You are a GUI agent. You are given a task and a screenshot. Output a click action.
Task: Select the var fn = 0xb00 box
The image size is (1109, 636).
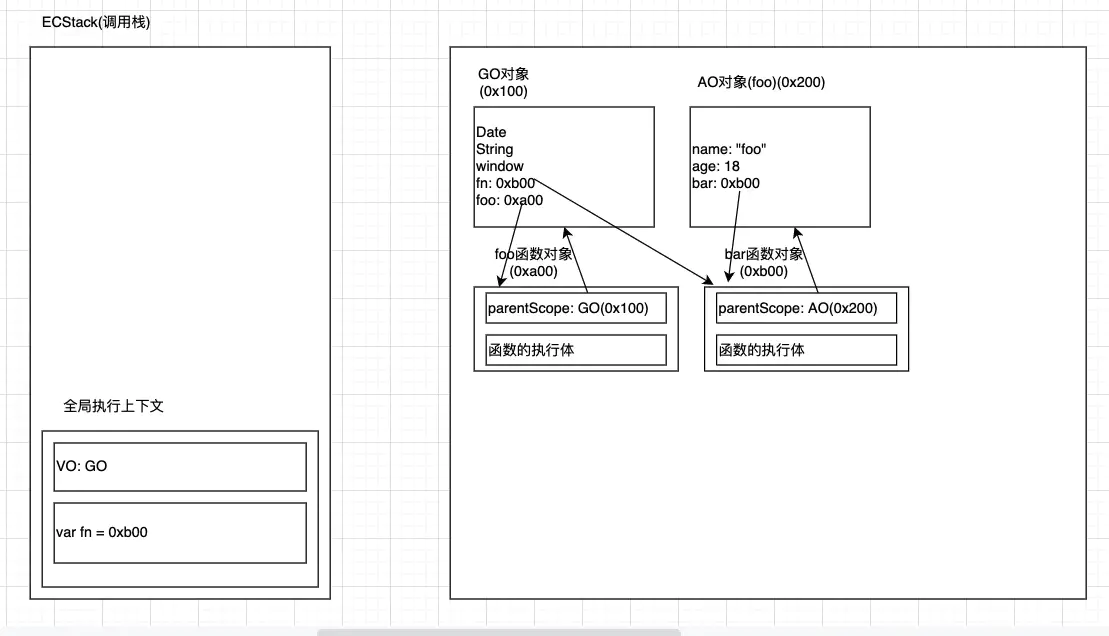180,532
